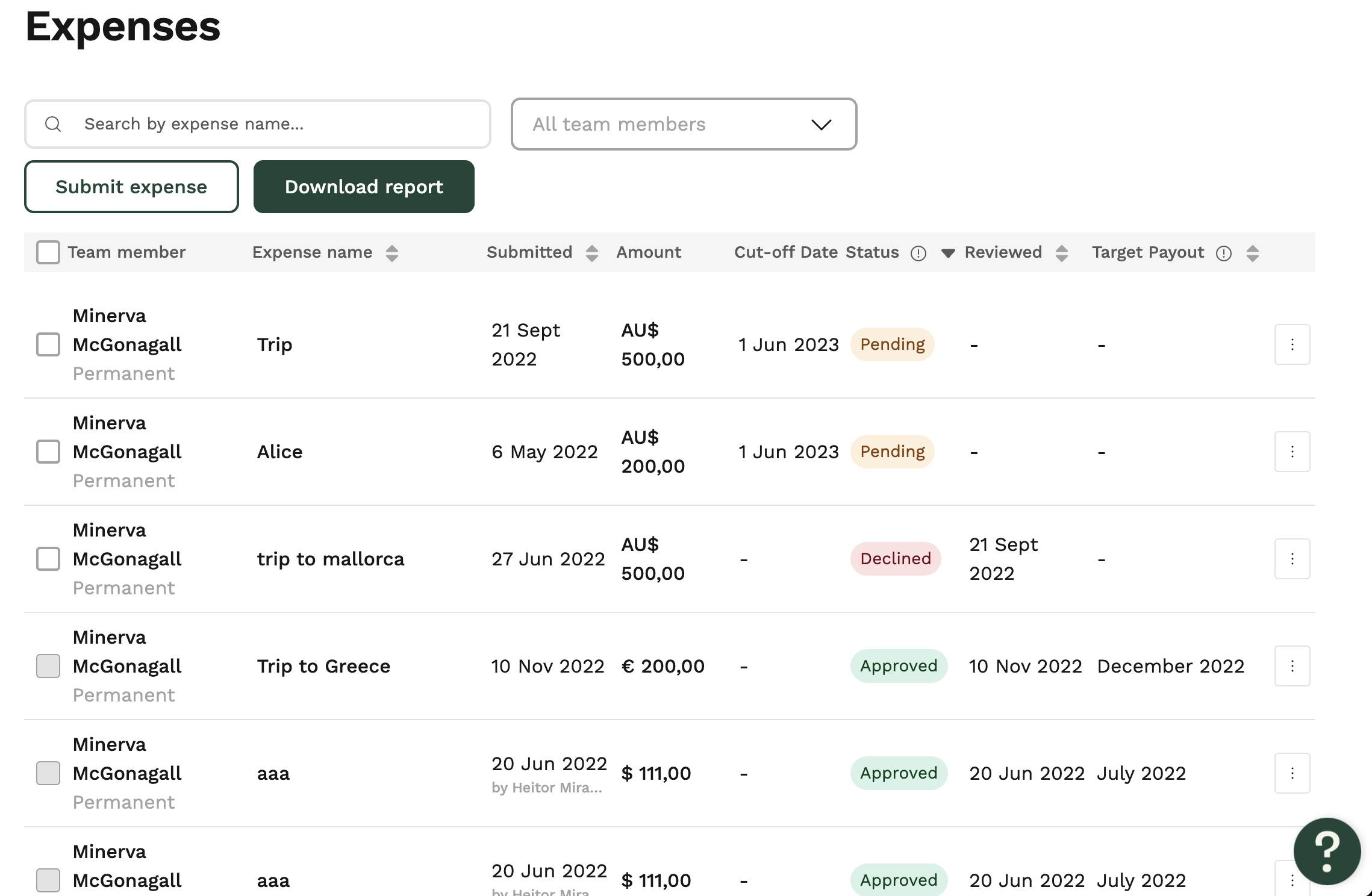Open row options for Trip expense
Viewport: 1372px width, 896px height.
click(x=1292, y=344)
